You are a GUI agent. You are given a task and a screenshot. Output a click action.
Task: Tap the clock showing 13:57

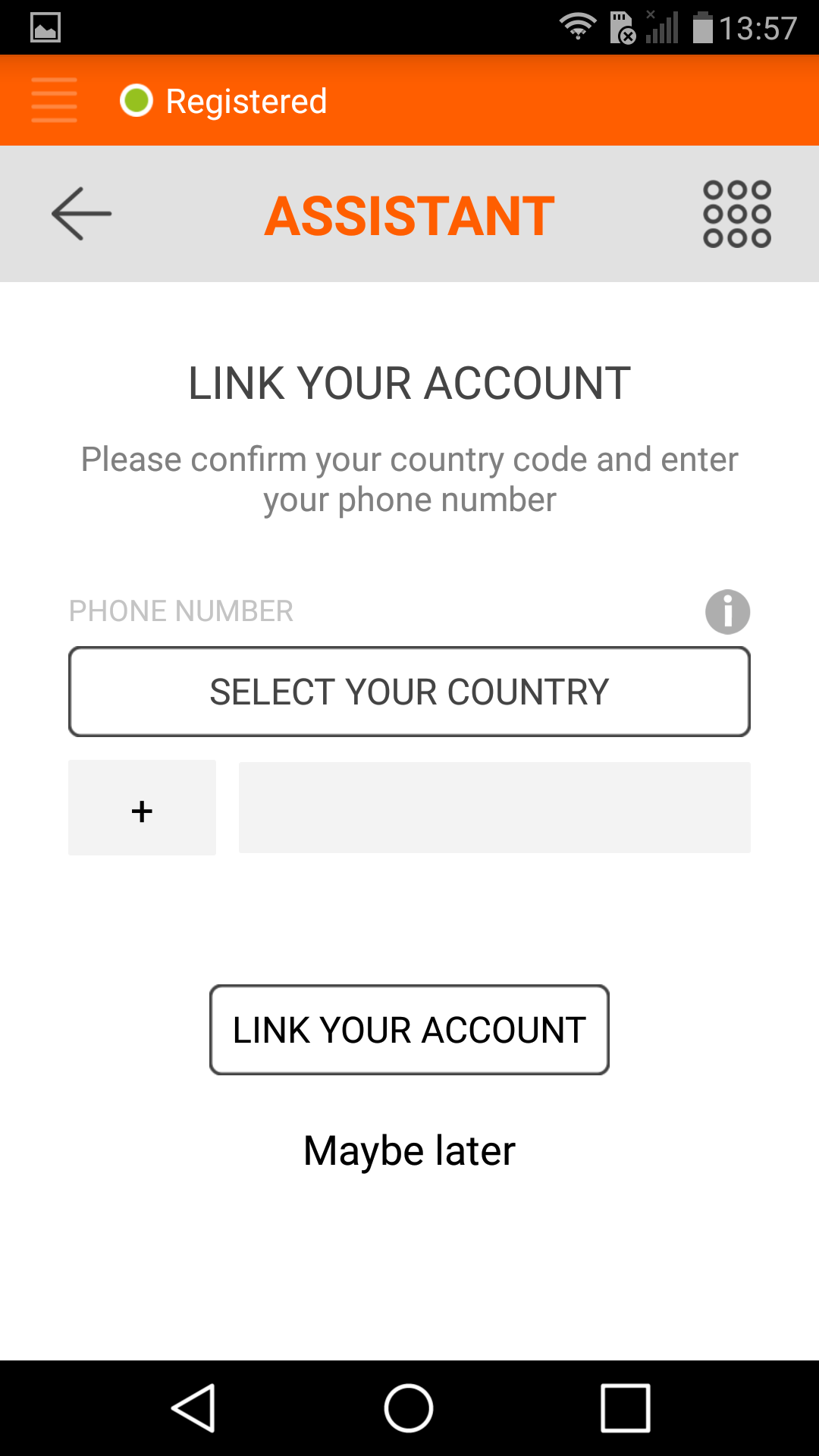click(x=758, y=29)
